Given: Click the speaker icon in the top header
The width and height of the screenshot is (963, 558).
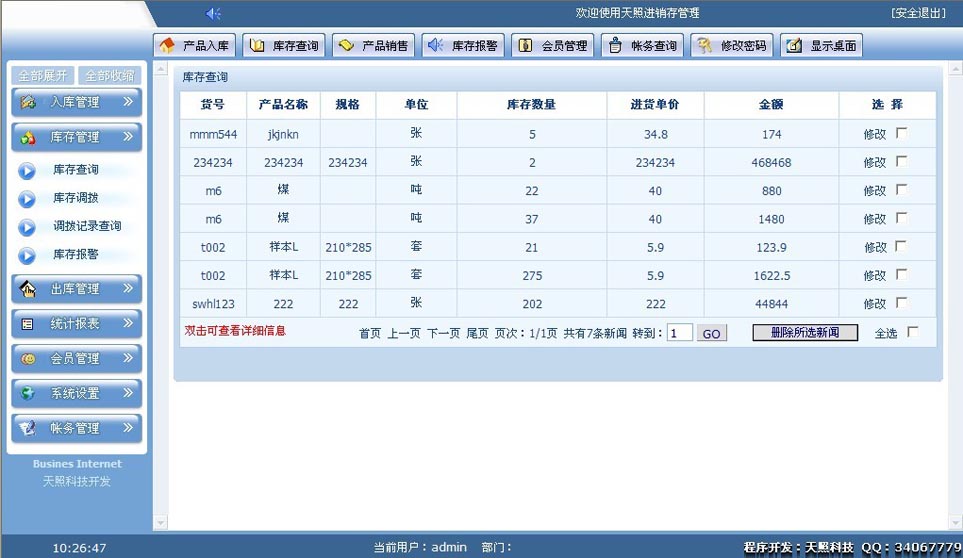Looking at the screenshot, I should 213,14.
